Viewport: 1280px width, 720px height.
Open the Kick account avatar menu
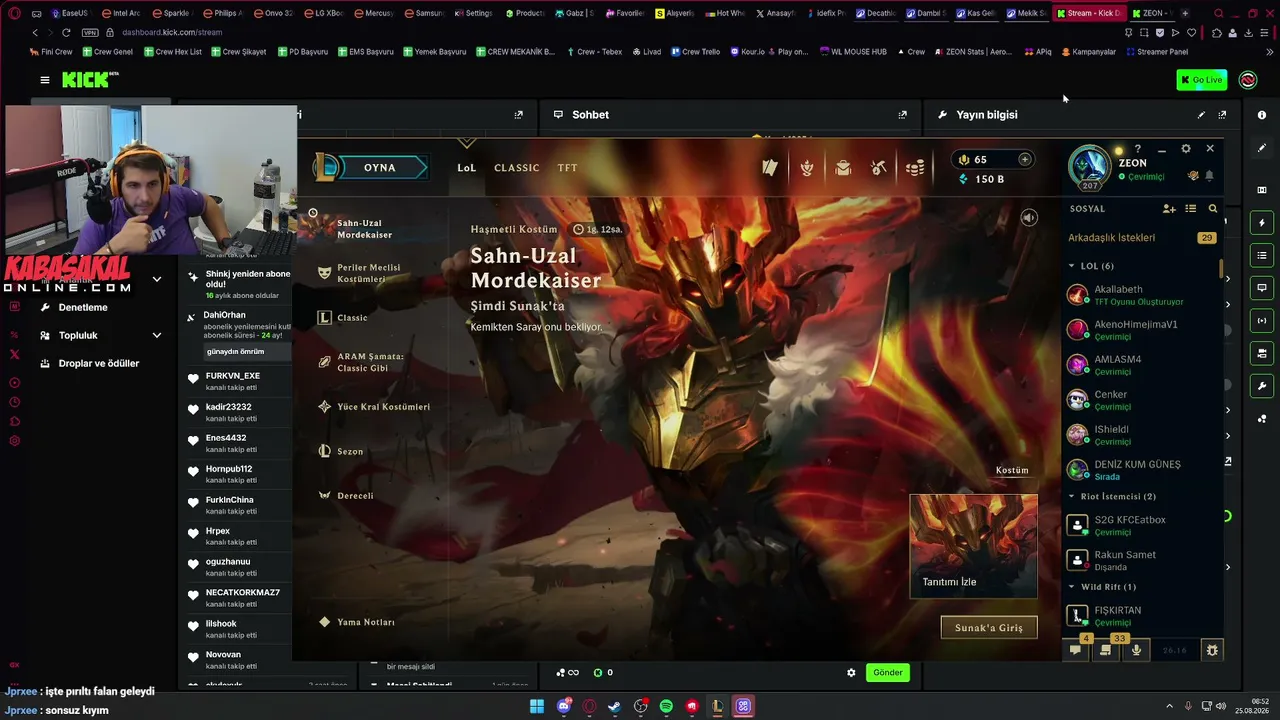click(1248, 80)
